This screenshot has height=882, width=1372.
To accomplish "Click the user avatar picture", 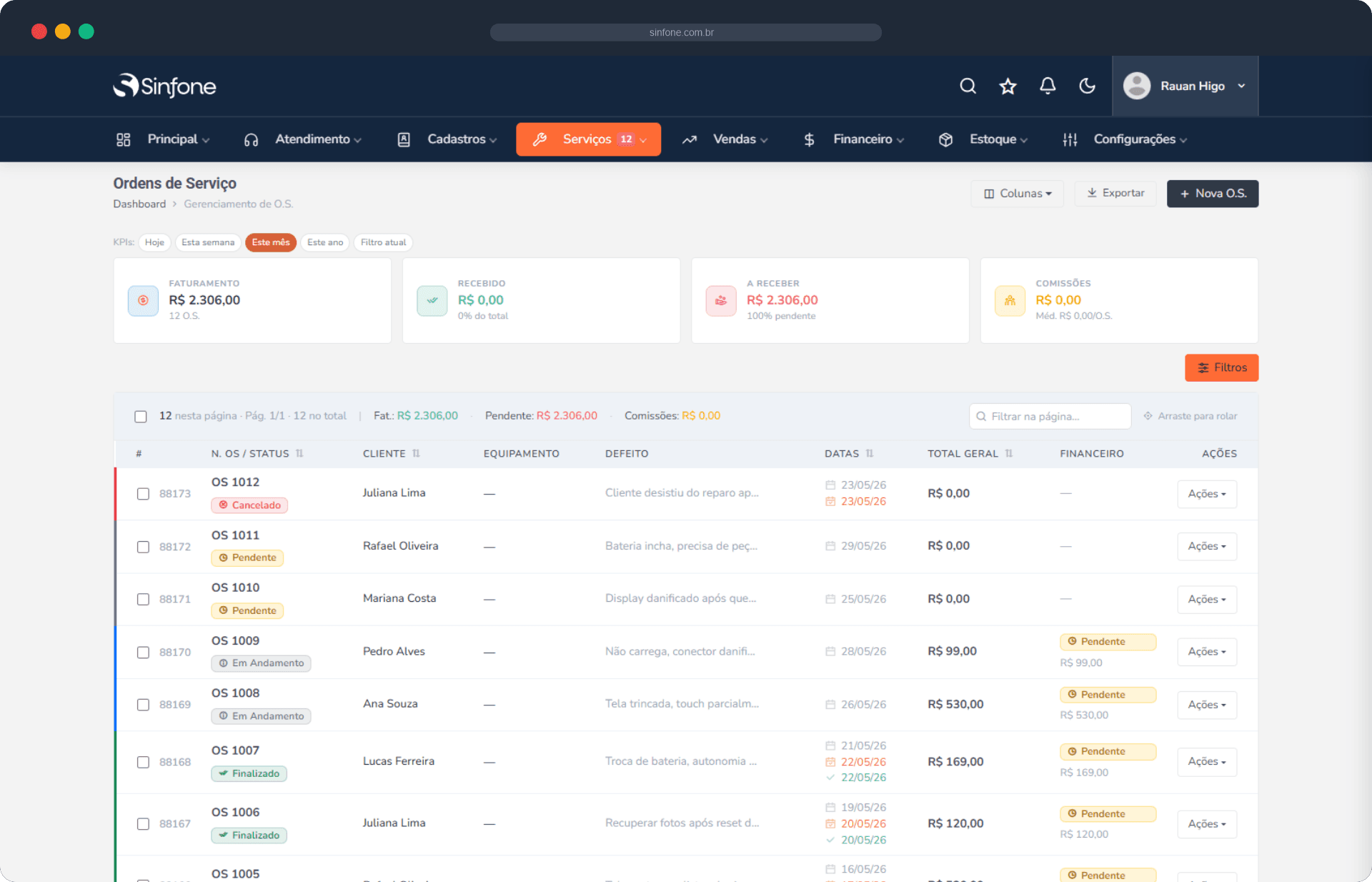I will tap(1136, 86).
